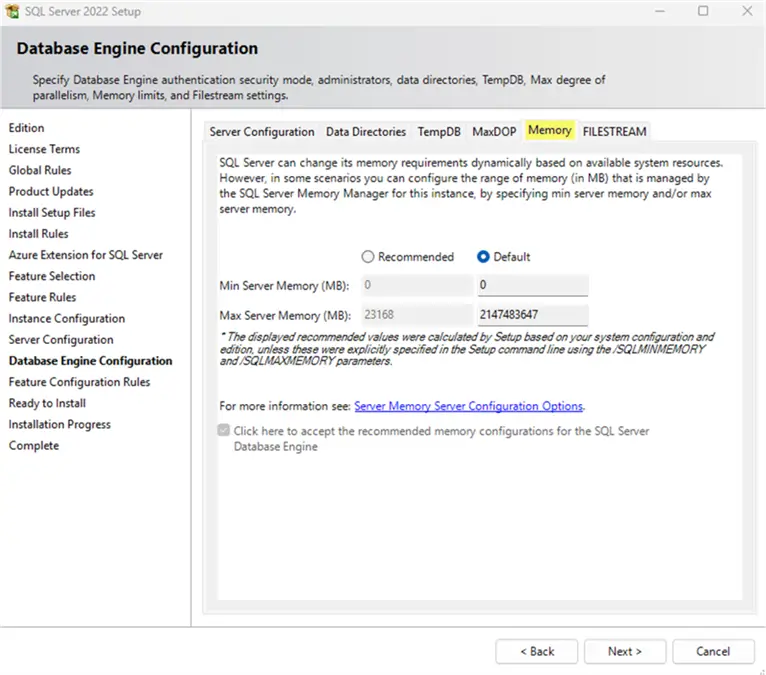The image size is (766, 675).
Task: Select the Memory tab
Action: [550, 130]
